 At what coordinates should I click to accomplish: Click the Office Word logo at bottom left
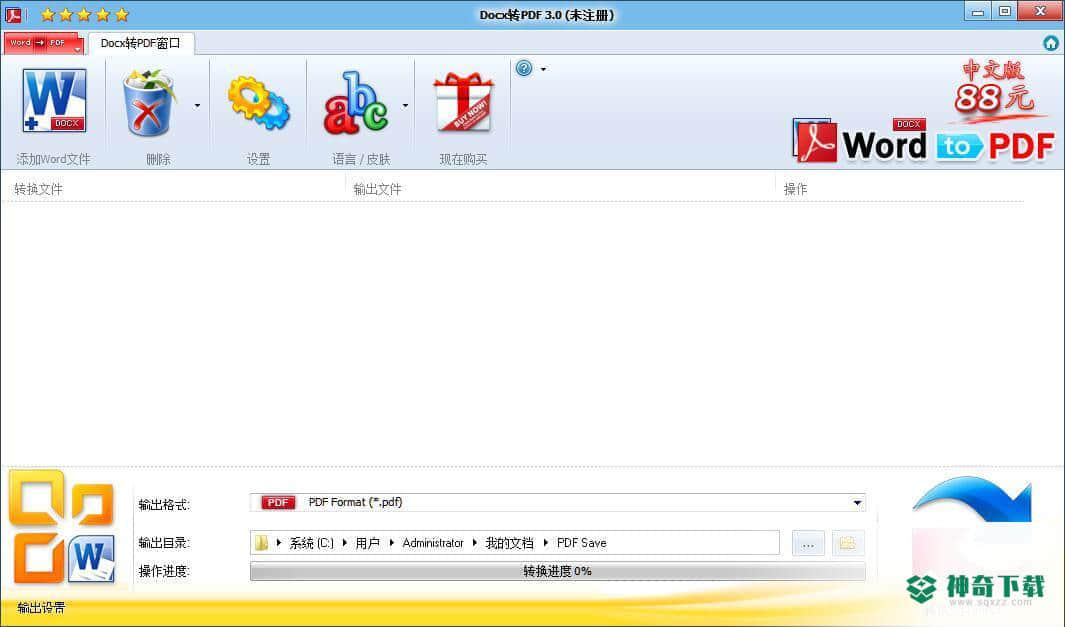point(62,527)
